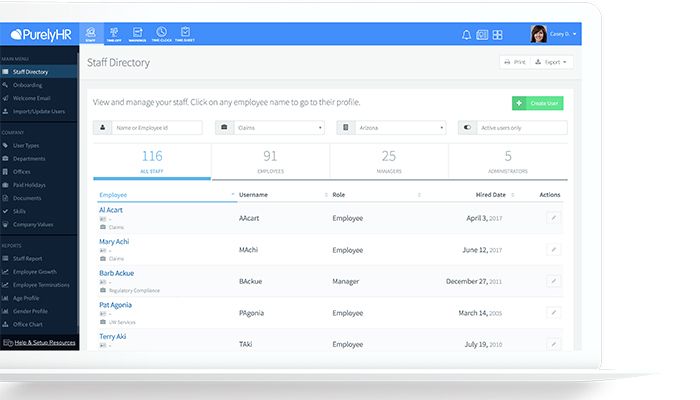Select the 5 Administrators tab
The height and width of the screenshot is (400, 700).
[x=508, y=162]
